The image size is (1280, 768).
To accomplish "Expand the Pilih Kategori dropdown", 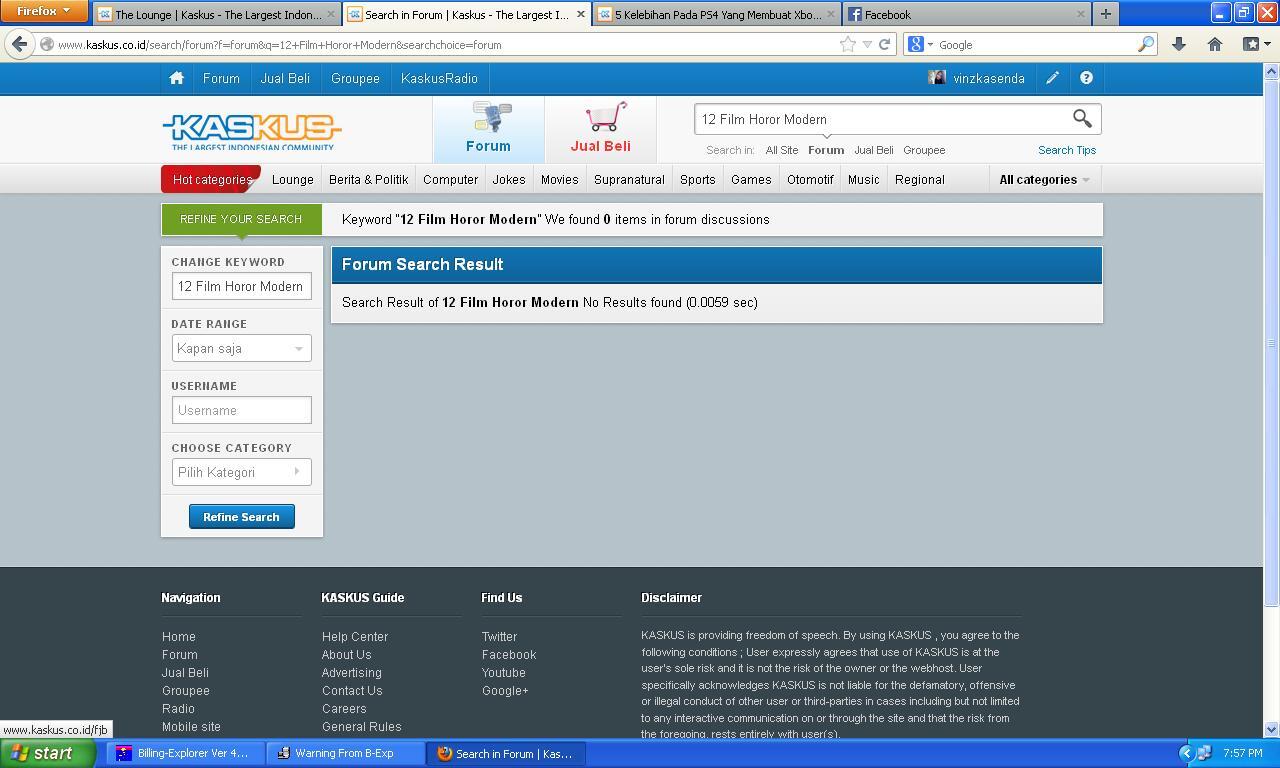I will (x=241, y=472).
